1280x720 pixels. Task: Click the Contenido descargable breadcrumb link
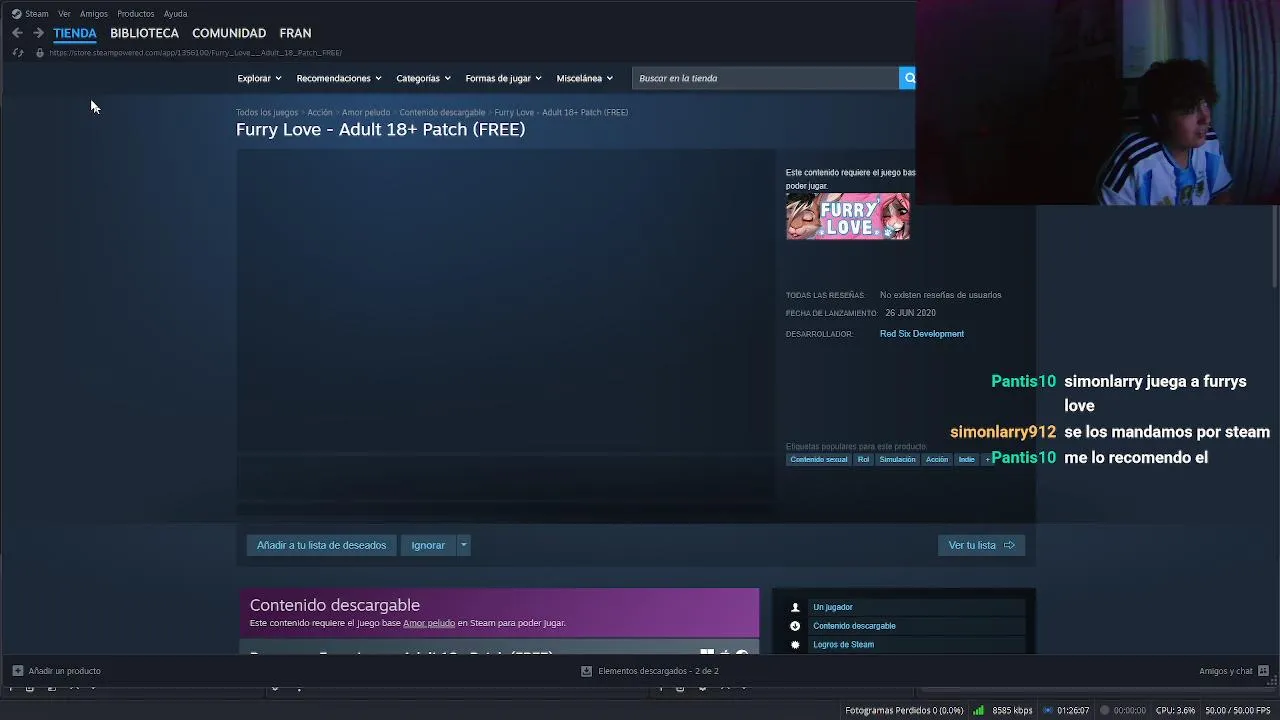pyautogui.click(x=442, y=113)
